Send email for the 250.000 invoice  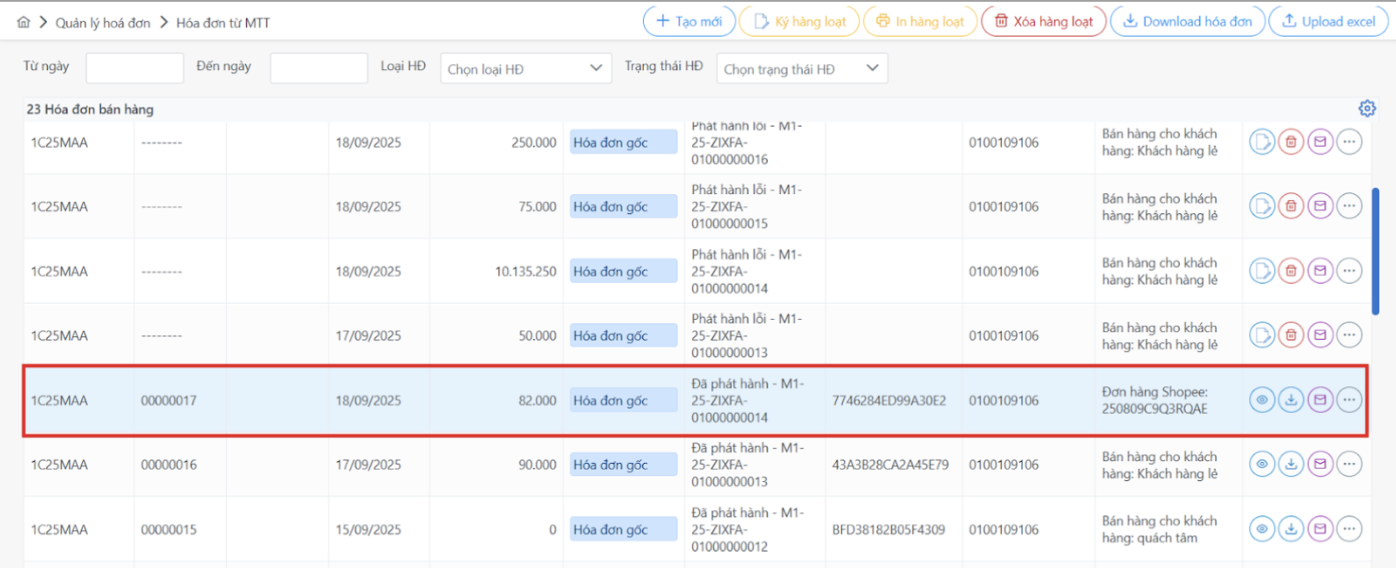click(1320, 142)
